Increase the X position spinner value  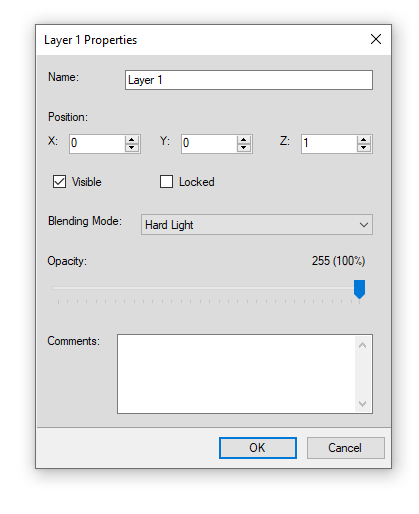pyautogui.click(x=132, y=140)
